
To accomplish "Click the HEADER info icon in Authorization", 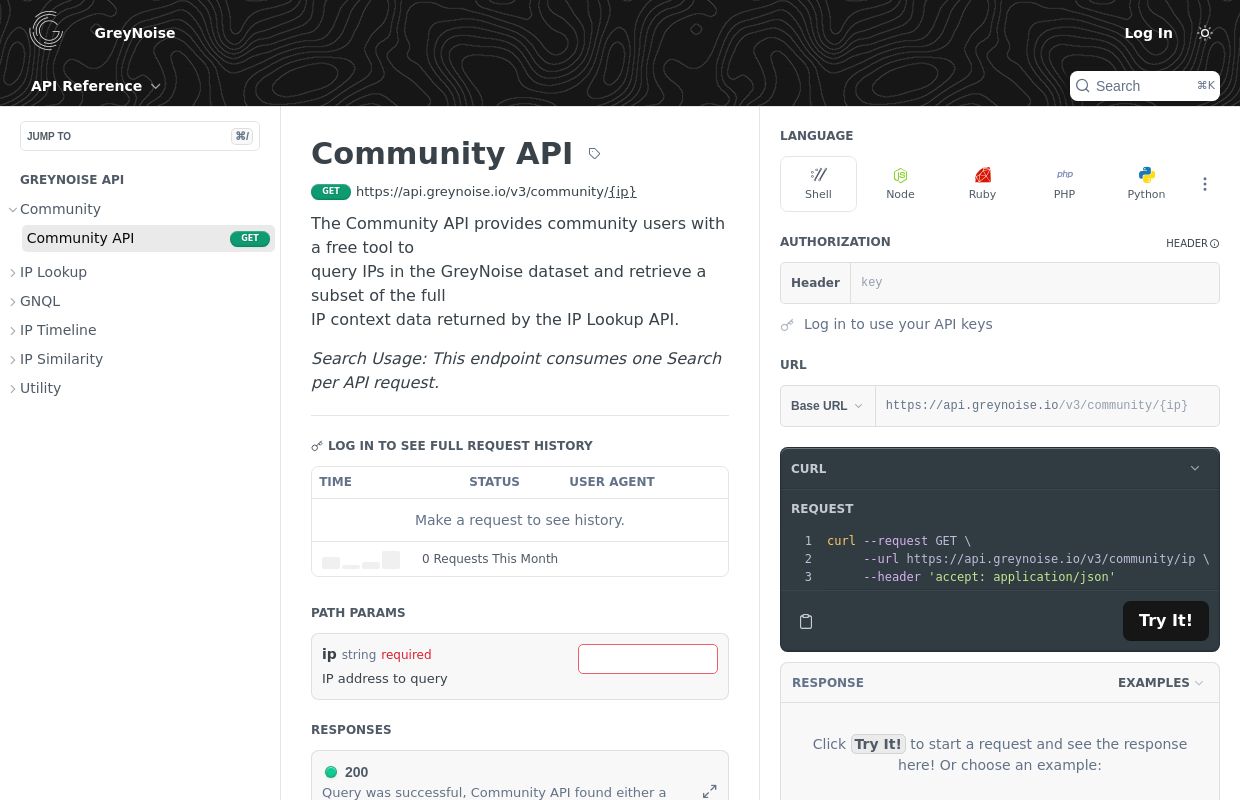I will (x=1215, y=243).
